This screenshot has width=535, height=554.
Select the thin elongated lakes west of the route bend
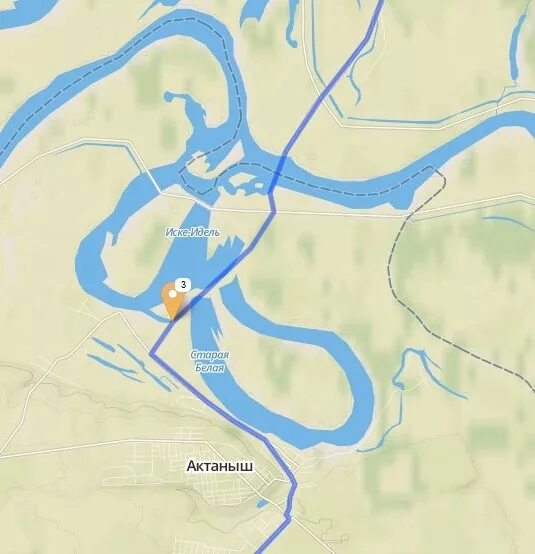point(131,364)
